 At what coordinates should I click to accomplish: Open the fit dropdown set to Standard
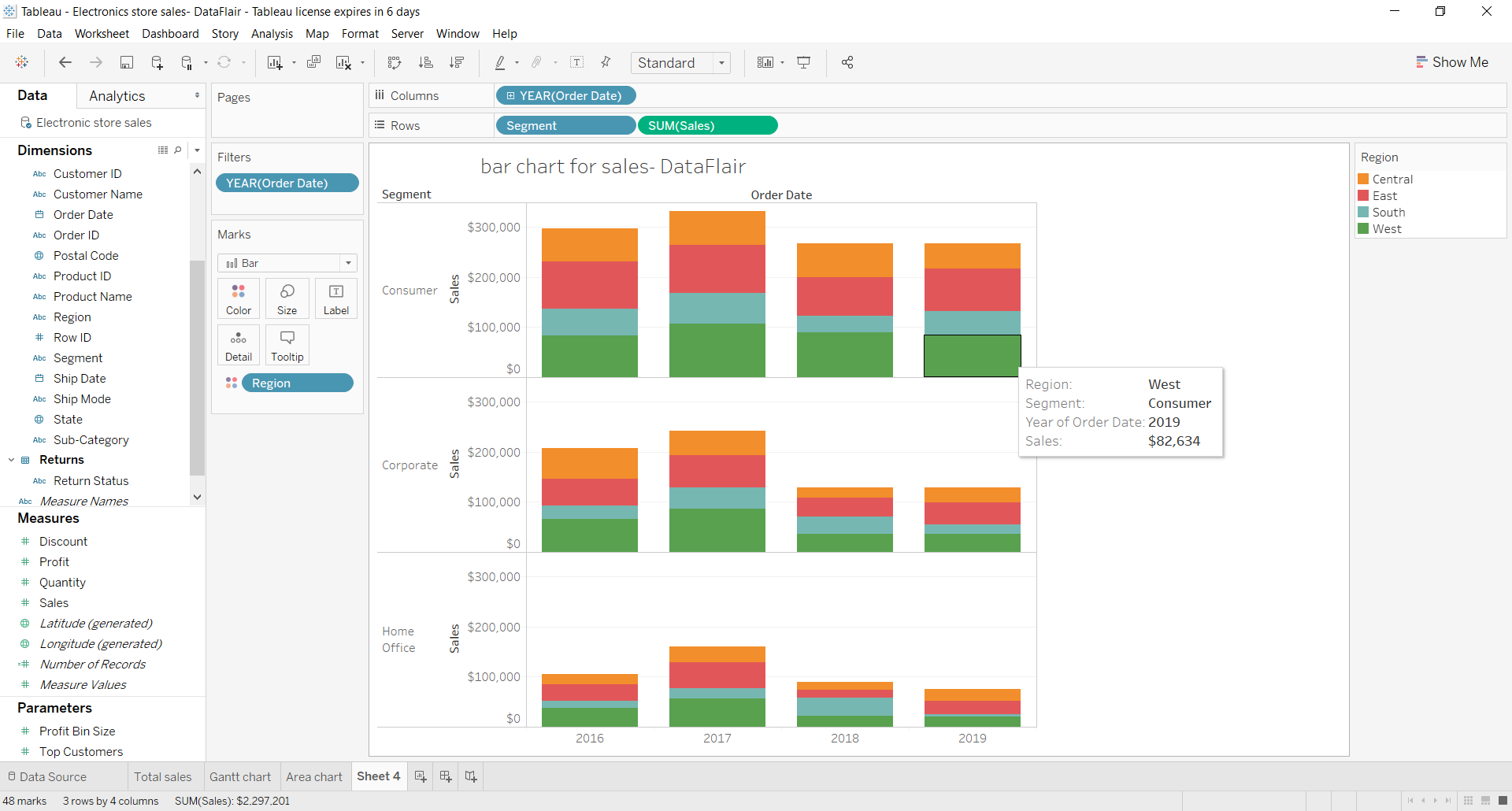[722, 62]
